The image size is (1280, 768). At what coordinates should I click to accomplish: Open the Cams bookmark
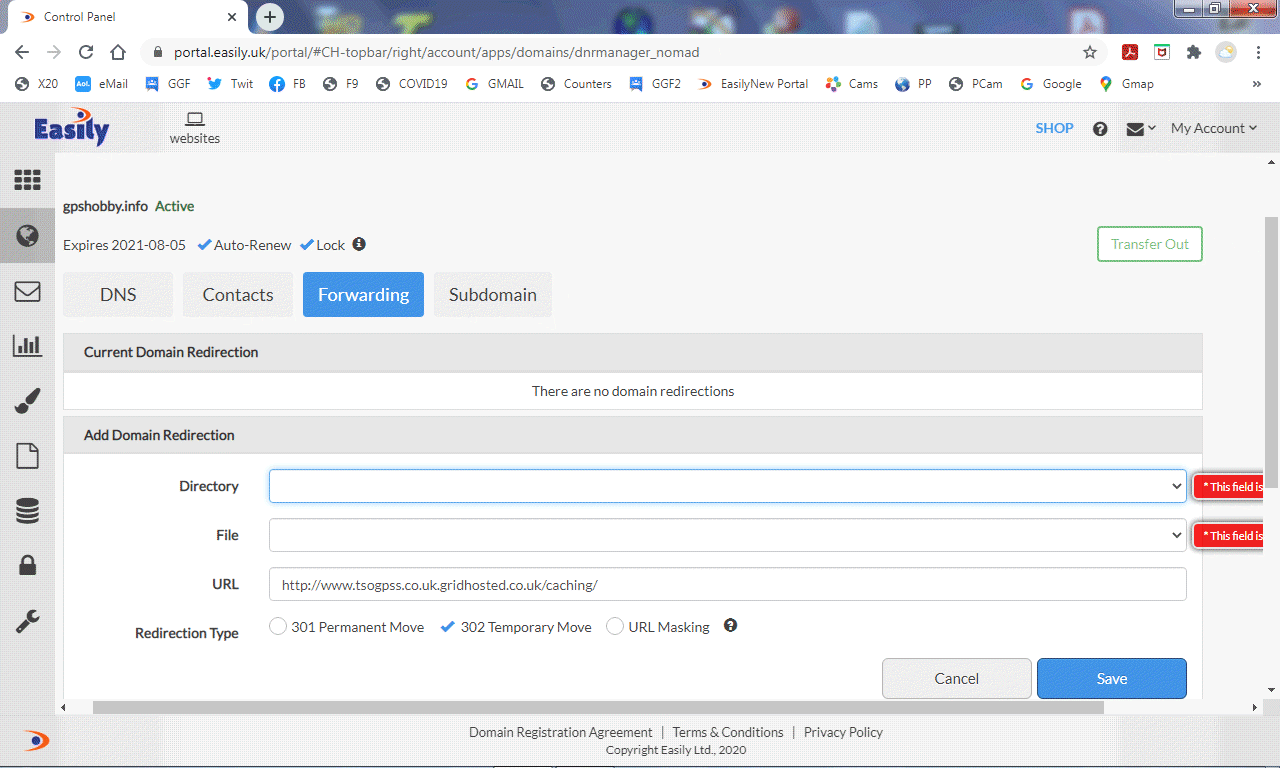[x=851, y=84]
